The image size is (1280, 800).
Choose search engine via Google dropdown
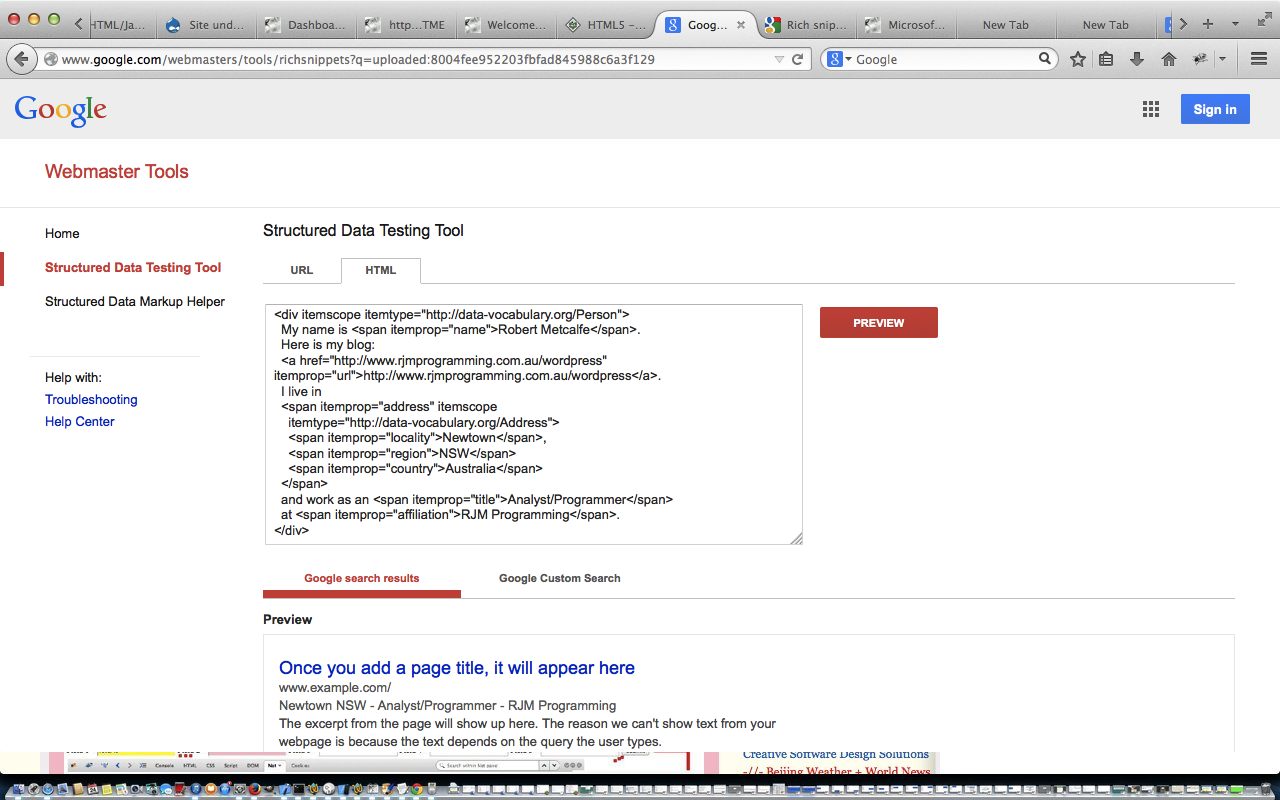pos(838,59)
